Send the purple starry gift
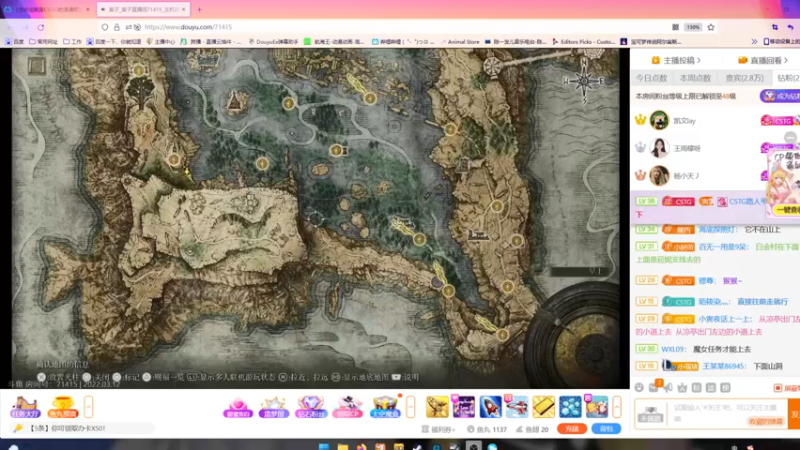Image resolution: width=800 pixels, height=450 pixels. coord(463,407)
